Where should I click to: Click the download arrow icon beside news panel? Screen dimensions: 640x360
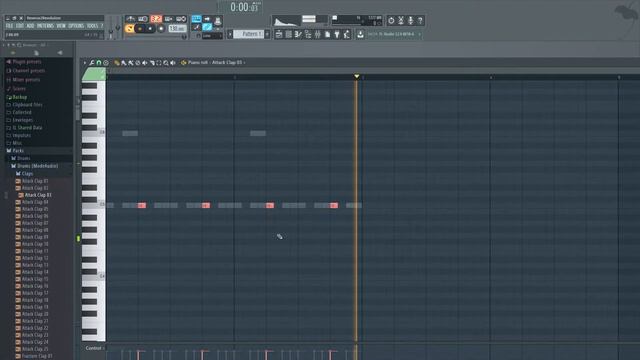pyautogui.click(x=360, y=34)
